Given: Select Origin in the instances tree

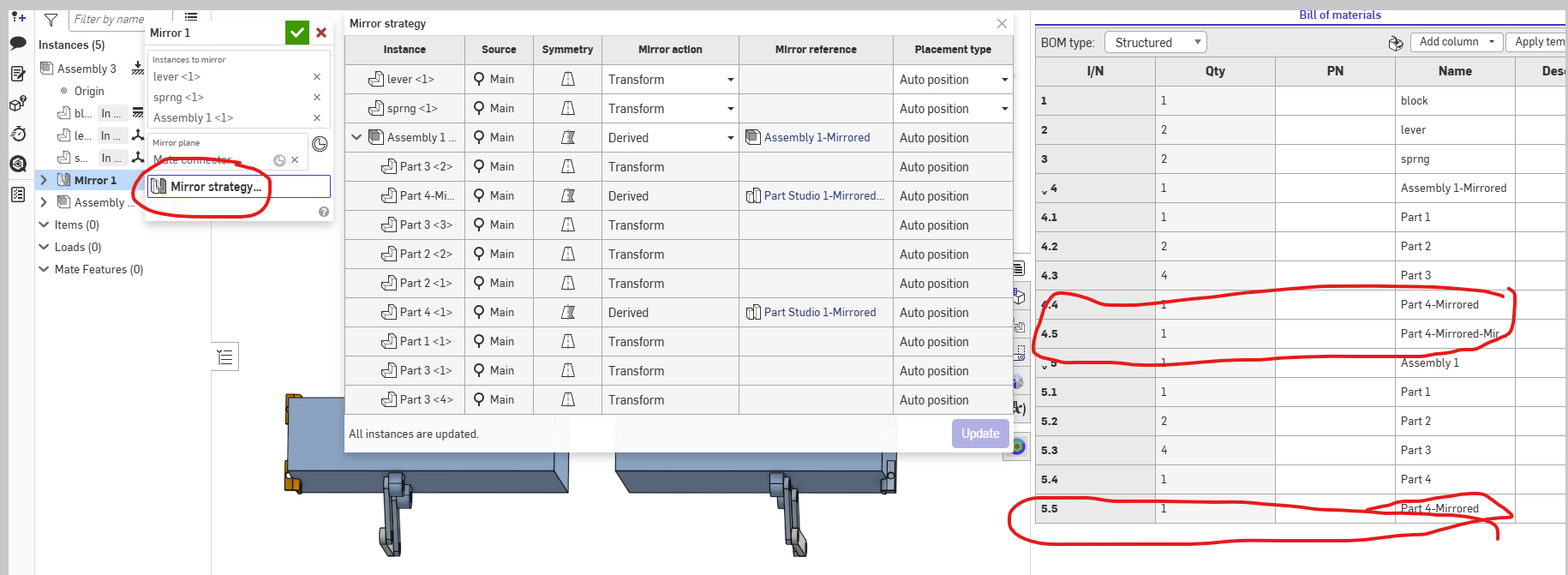Looking at the screenshot, I should 89,91.
